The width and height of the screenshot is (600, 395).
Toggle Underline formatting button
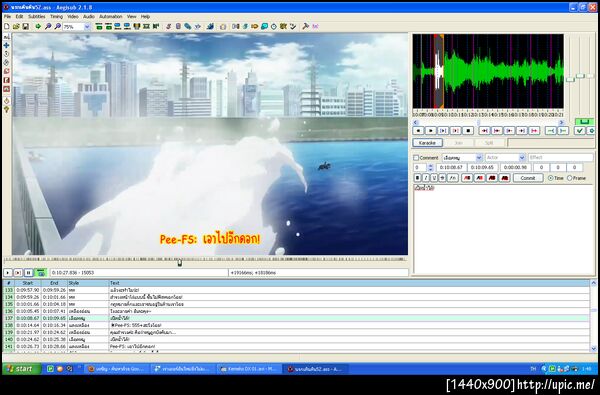pyautogui.click(x=434, y=178)
